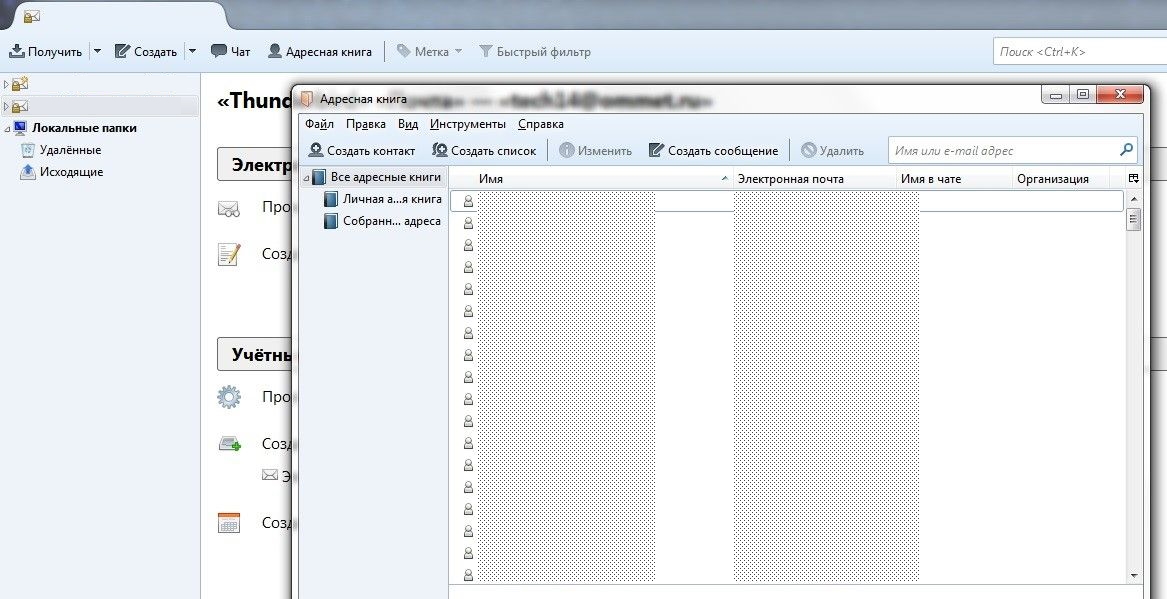Focus the Поиск Ctrl+K search field
This screenshot has width=1167, height=599.
click(x=1080, y=51)
